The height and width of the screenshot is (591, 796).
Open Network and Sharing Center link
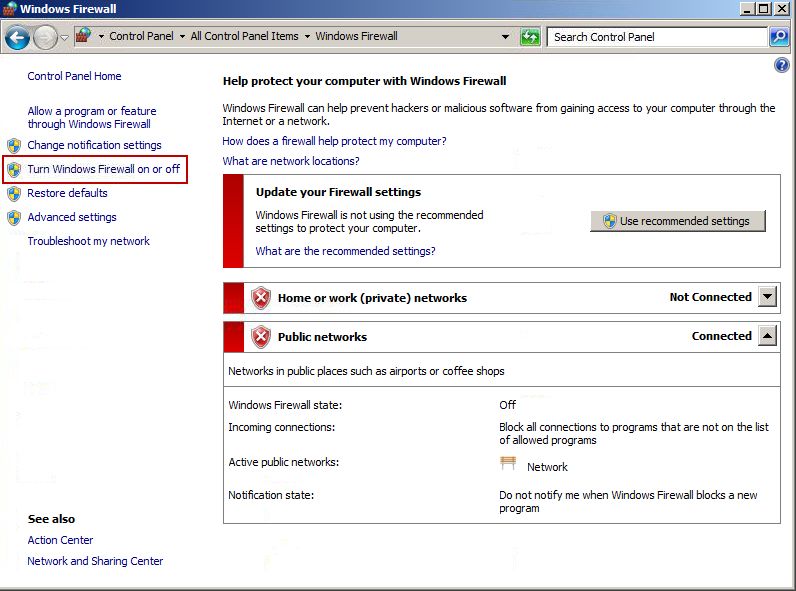(x=95, y=561)
